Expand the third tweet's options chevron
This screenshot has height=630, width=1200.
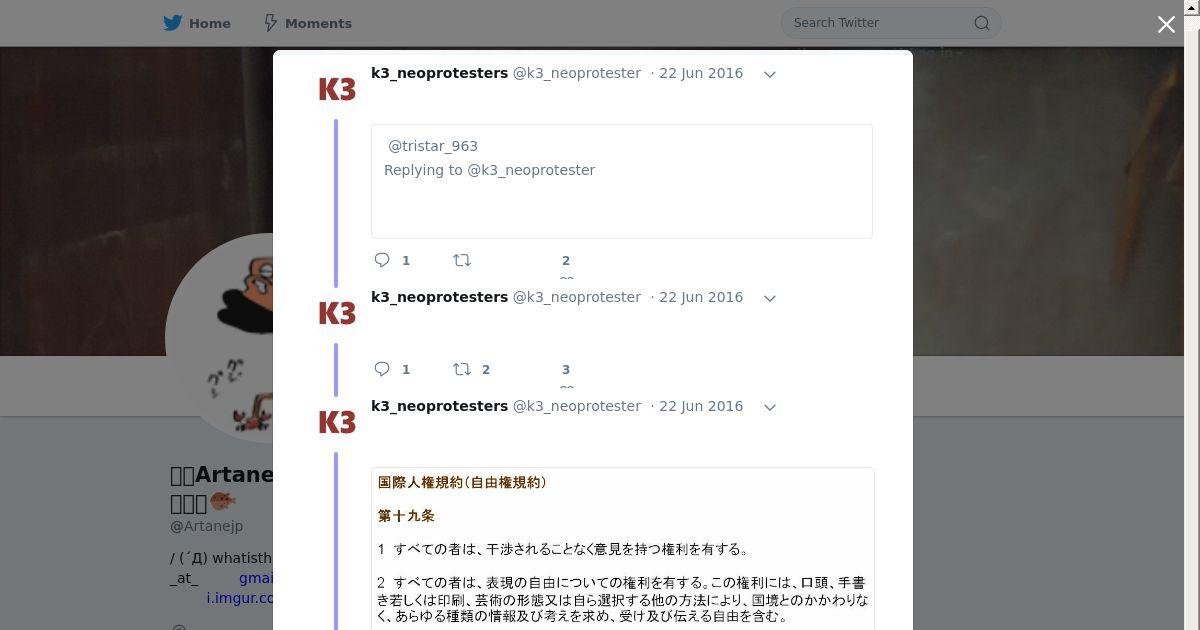click(770, 407)
